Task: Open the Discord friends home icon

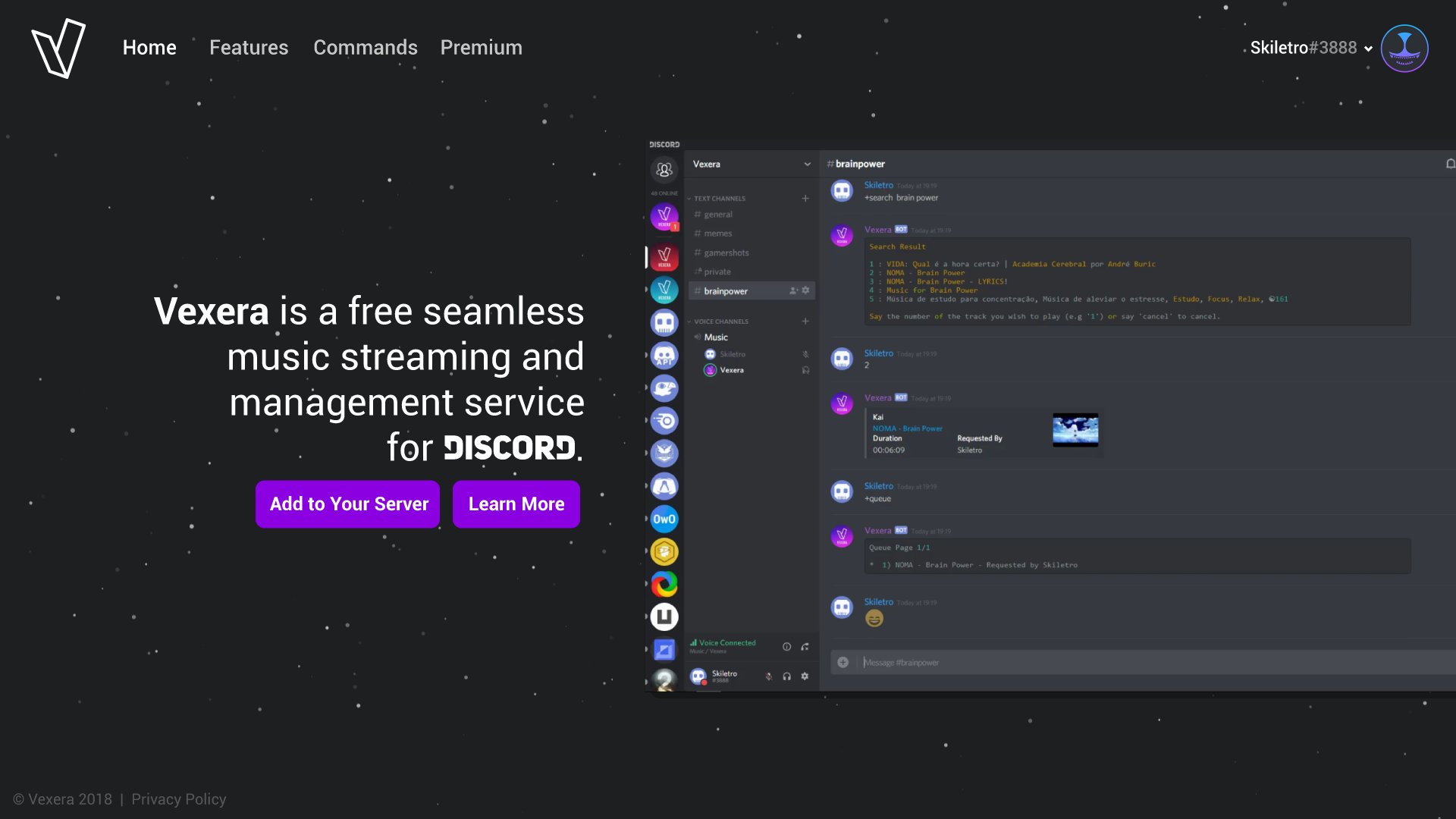Action: pos(664,170)
